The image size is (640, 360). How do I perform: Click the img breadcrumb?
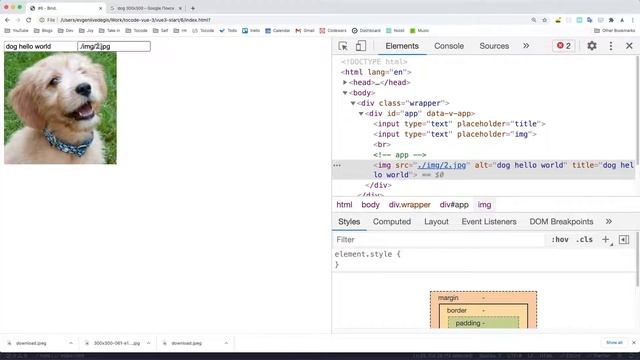tap(484, 205)
